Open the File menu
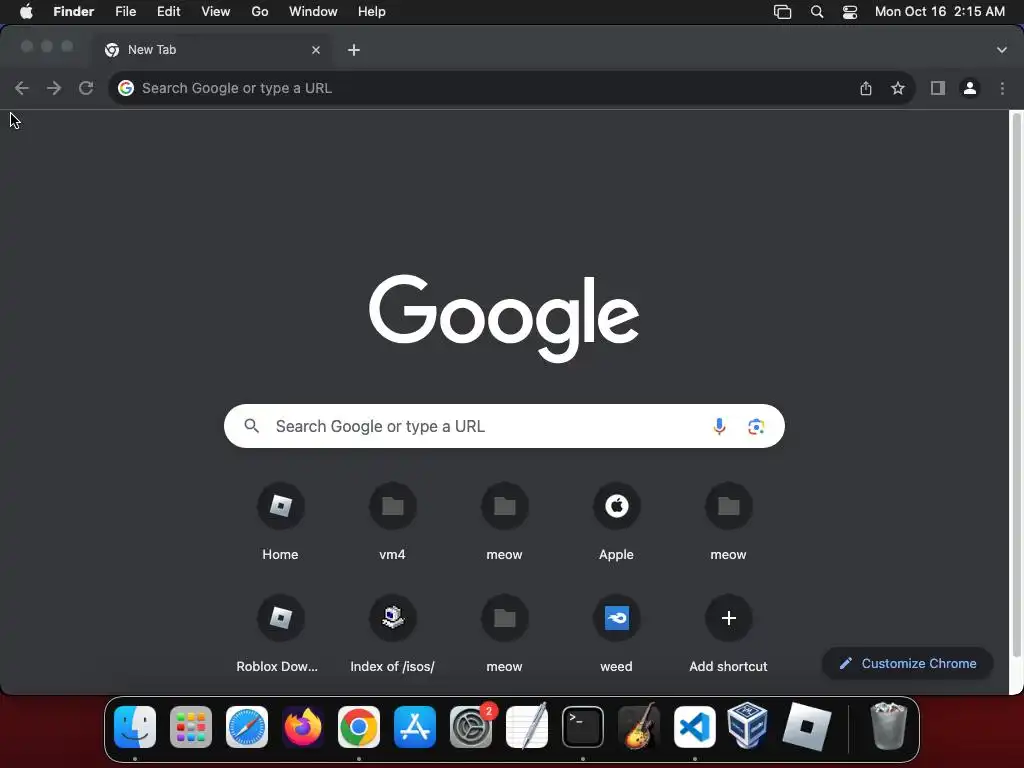Viewport: 1024px width, 768px height. (x=125, y=12)
